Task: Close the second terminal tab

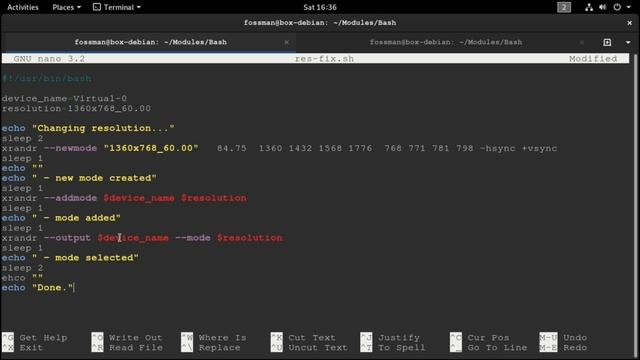Action: (x=582, y=42)
